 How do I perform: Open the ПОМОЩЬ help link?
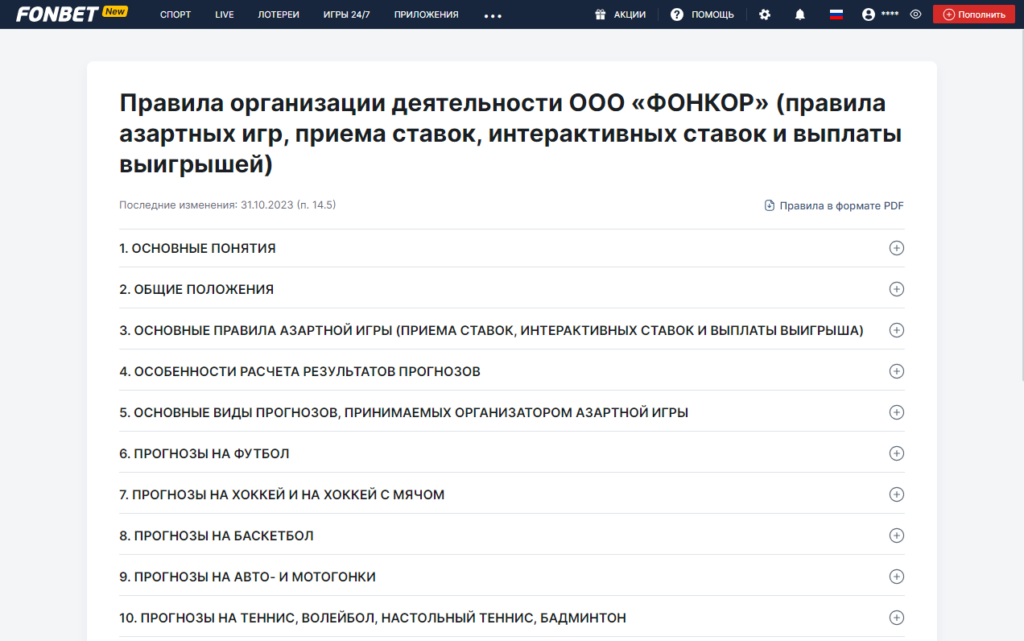(712, 14)
